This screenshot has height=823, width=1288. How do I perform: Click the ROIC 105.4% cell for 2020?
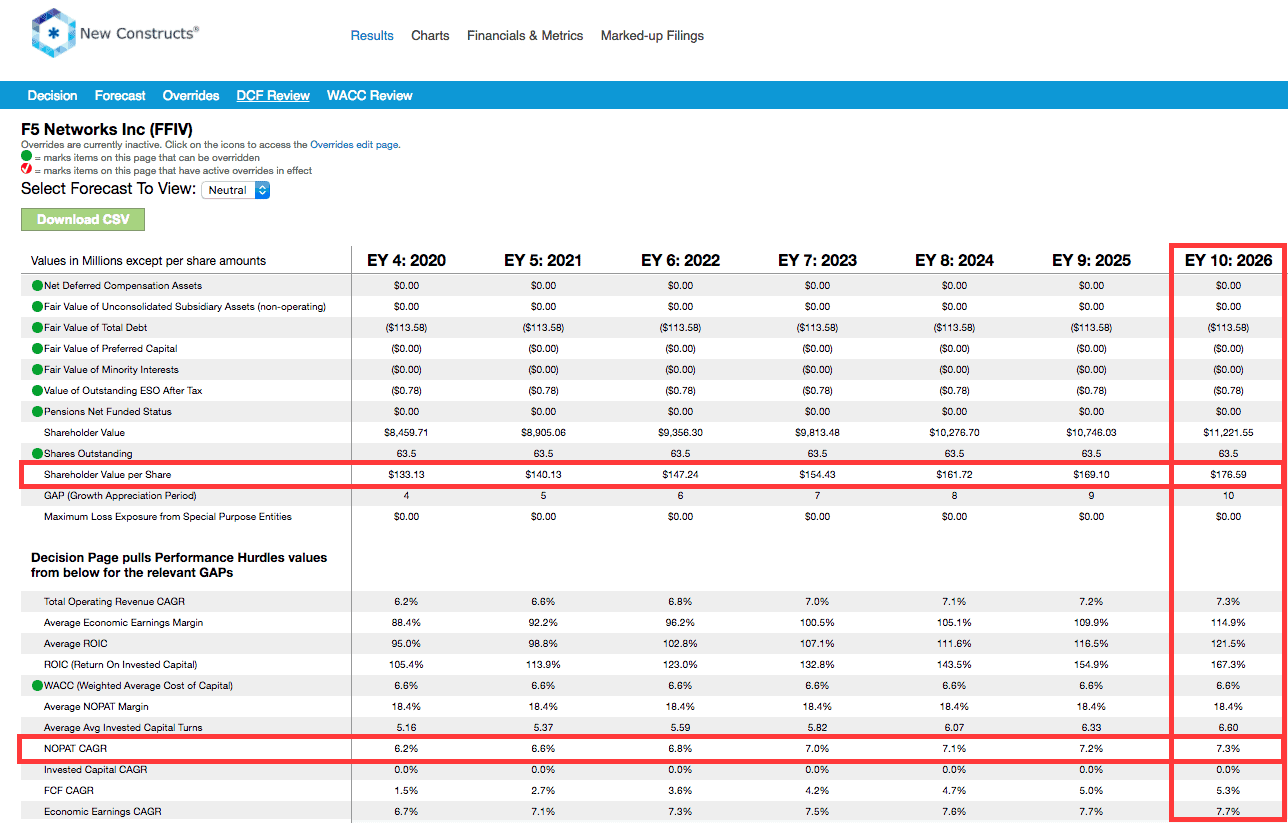[x=406, y=665]
